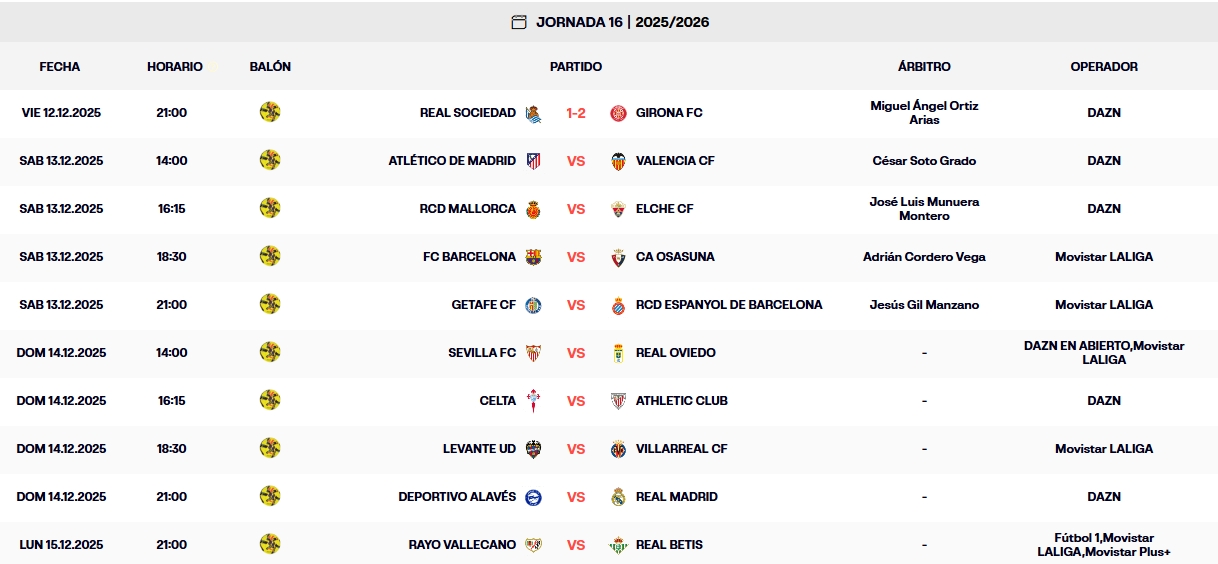Click the FC Barcelona club crest

pyautogui.click(x=534, y=257)
